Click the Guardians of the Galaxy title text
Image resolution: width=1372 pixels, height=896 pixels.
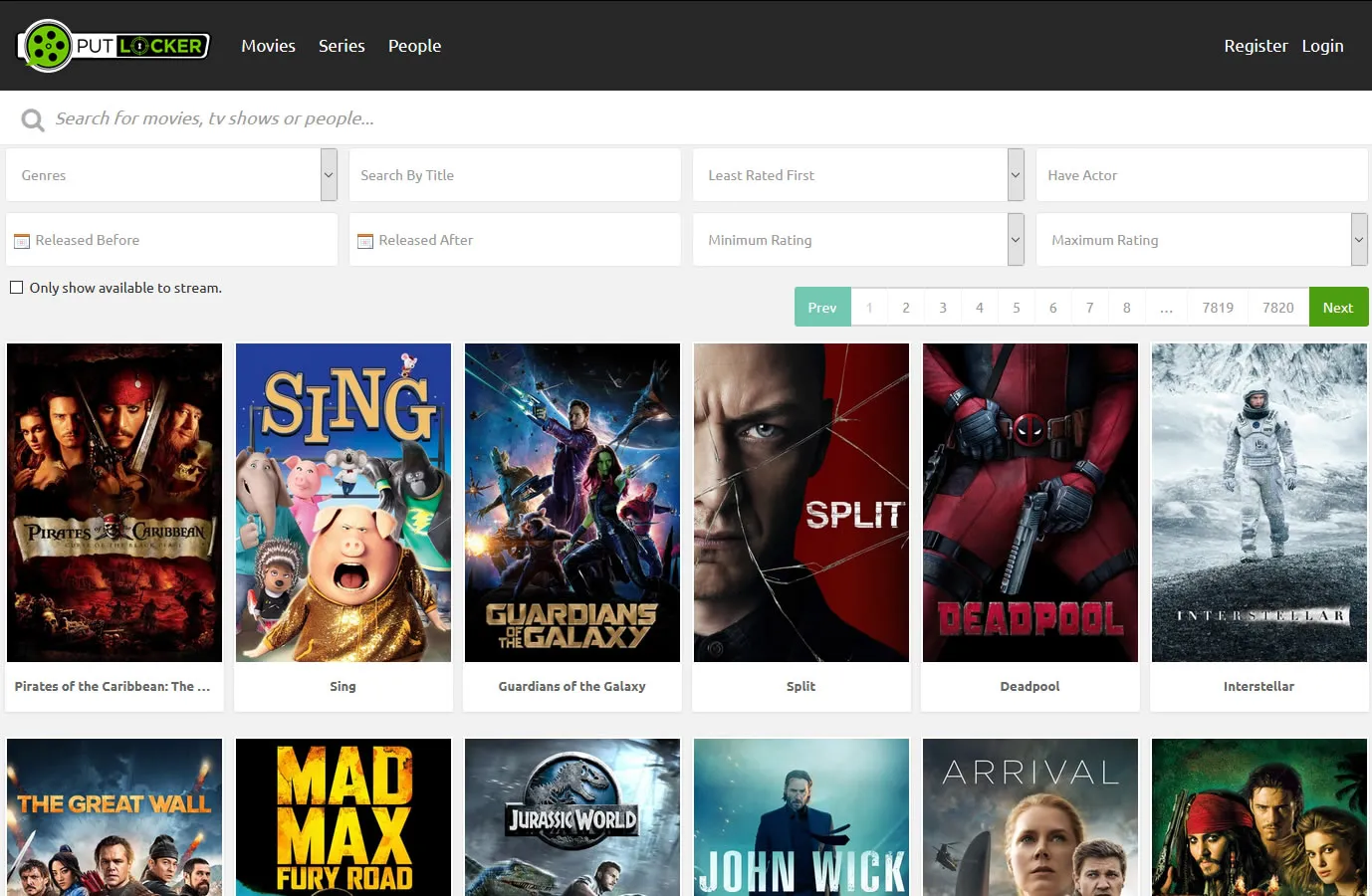572,686
